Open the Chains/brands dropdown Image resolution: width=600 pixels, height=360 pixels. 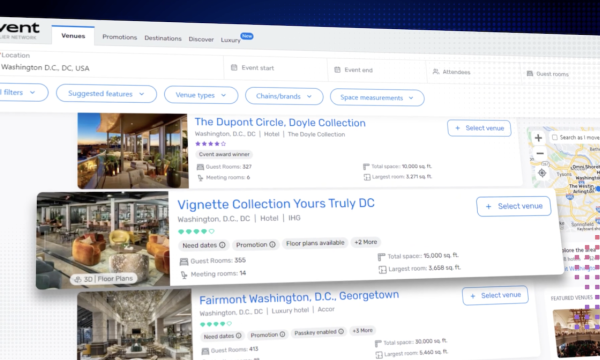click(284, 96)
